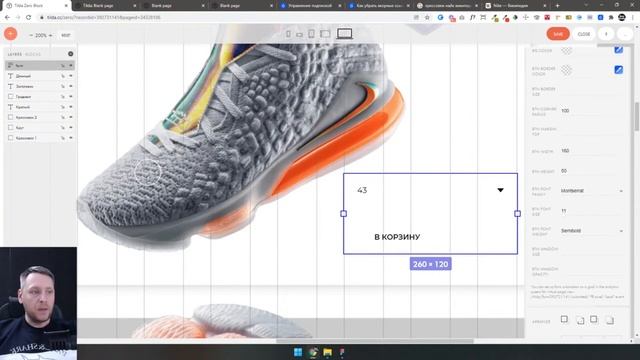The height and width of the screenshot is (360, 640).
Task: Switch to tablet portrait device view
Action: coord(311,34)
